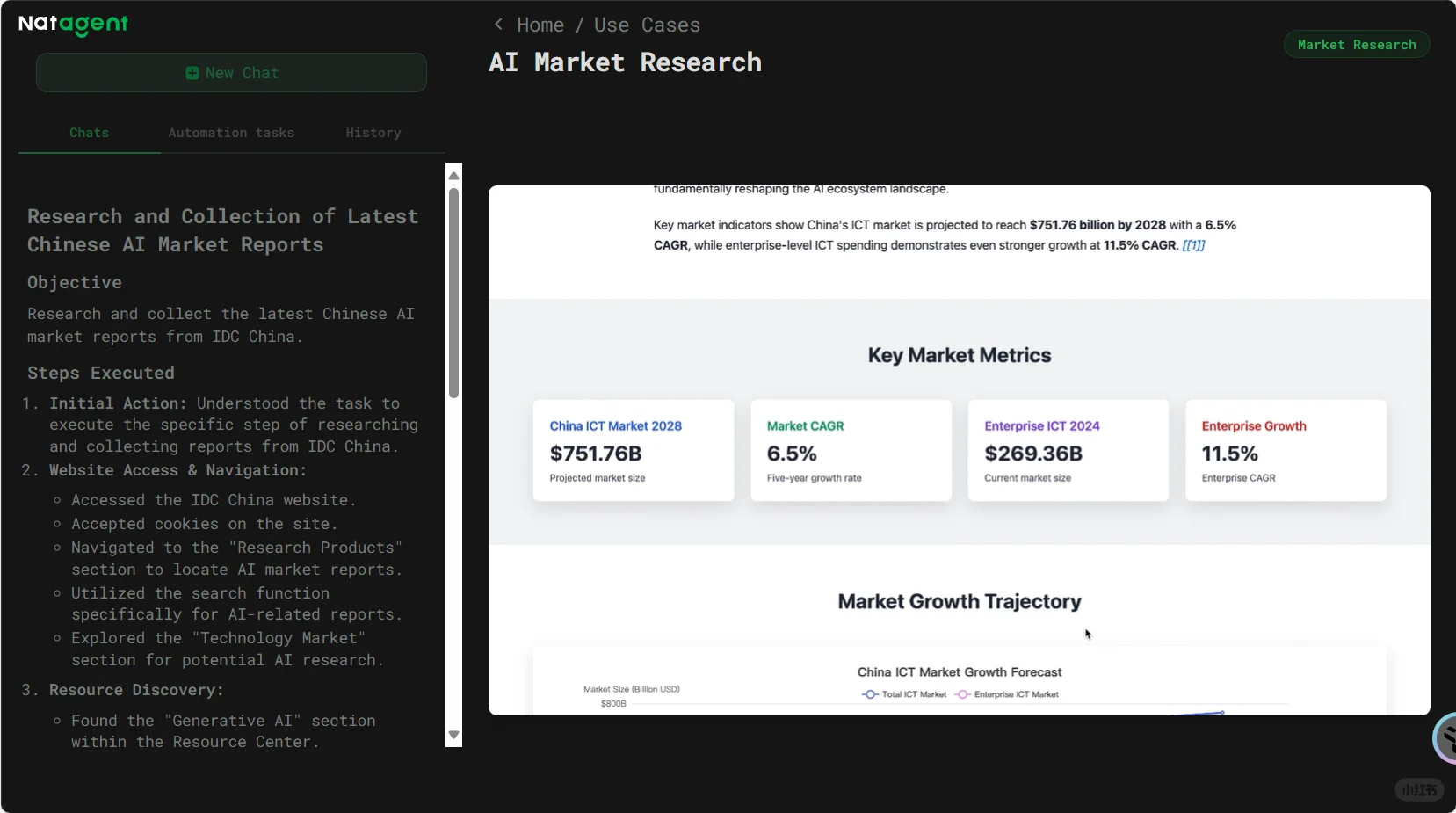The height and width of the screenshot is (813, 1456).
Task: Click the Market Research tag button
Action: 1357,45
